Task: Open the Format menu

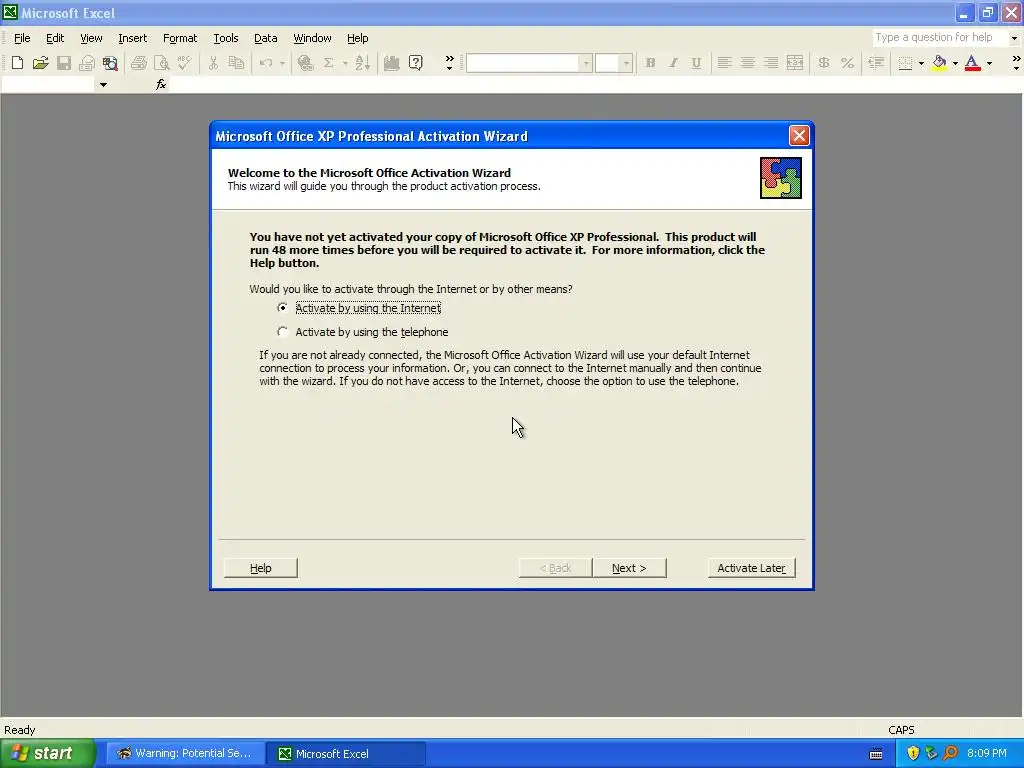Action: (x=180, y=38)
